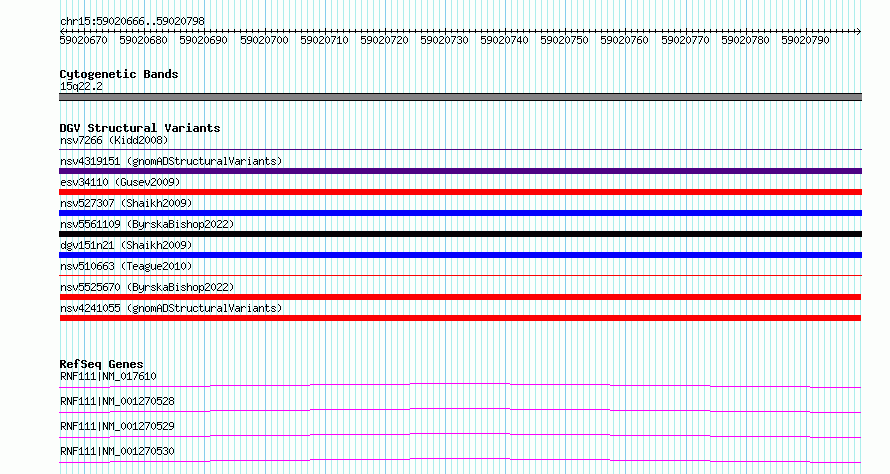Open variant nsv5525670 (ByrskaBishop2022) label

pyautogui.click(x=147, y=287)
